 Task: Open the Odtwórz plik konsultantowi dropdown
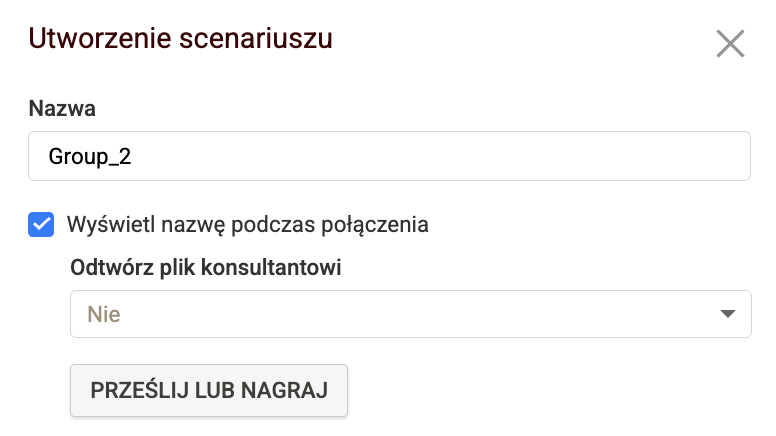pyautogui.click(x=410, y=314)
